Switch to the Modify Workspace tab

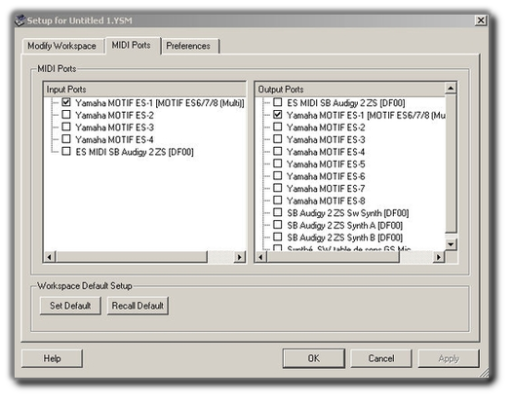coord(62,46)
